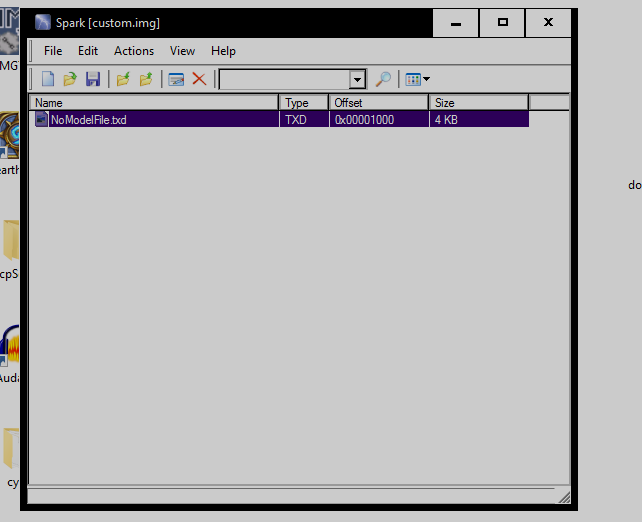Save the archive with the floppy disk icon

pos(93,79)
